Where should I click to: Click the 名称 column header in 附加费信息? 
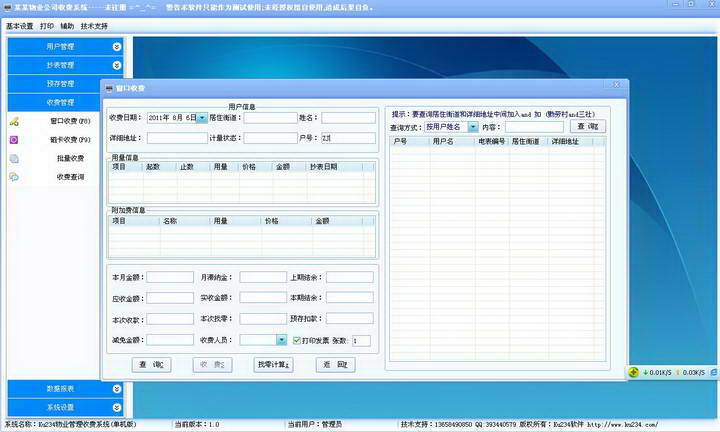(x=186, y=221)
